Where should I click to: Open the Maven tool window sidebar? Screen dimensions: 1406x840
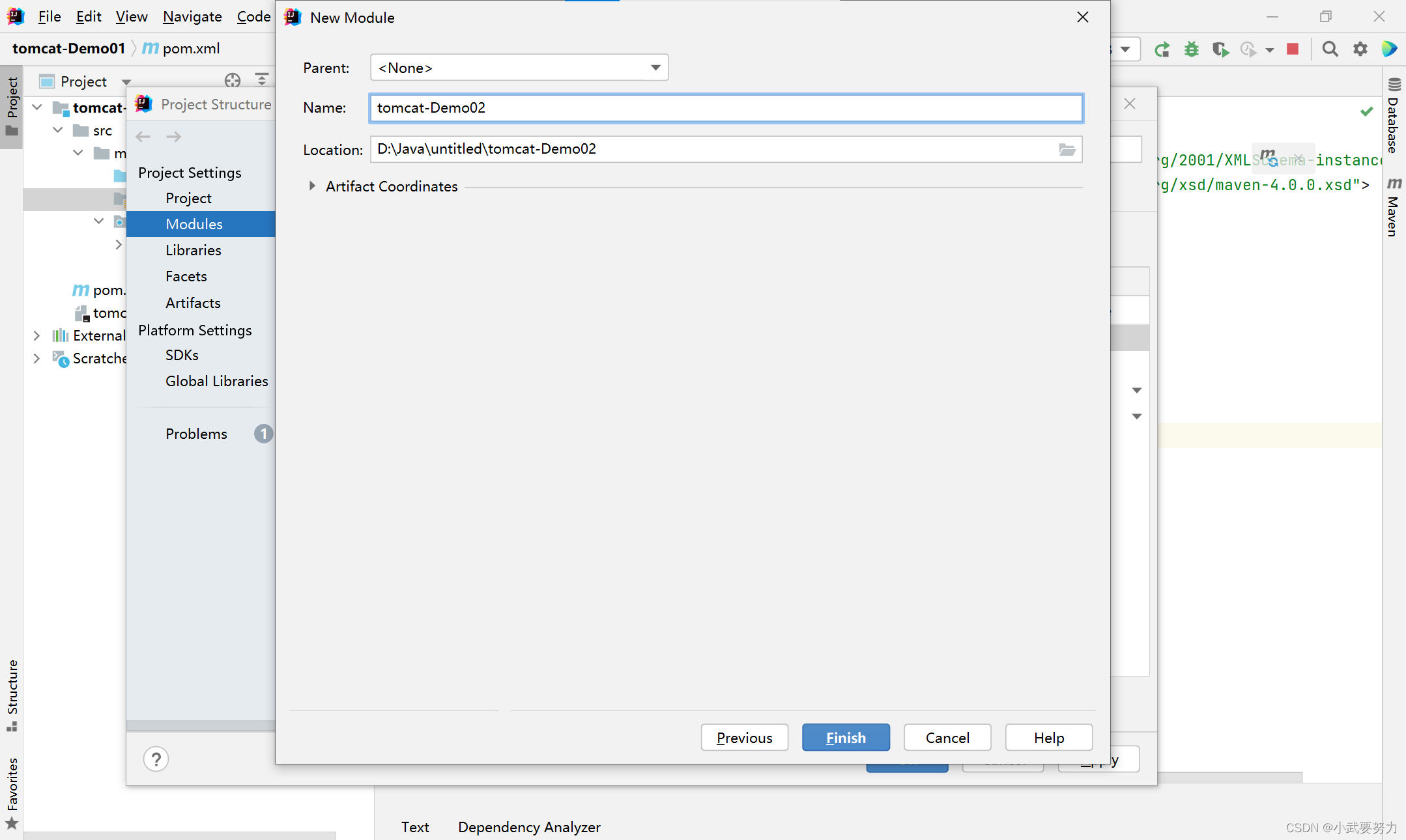tap(1394, 207)
